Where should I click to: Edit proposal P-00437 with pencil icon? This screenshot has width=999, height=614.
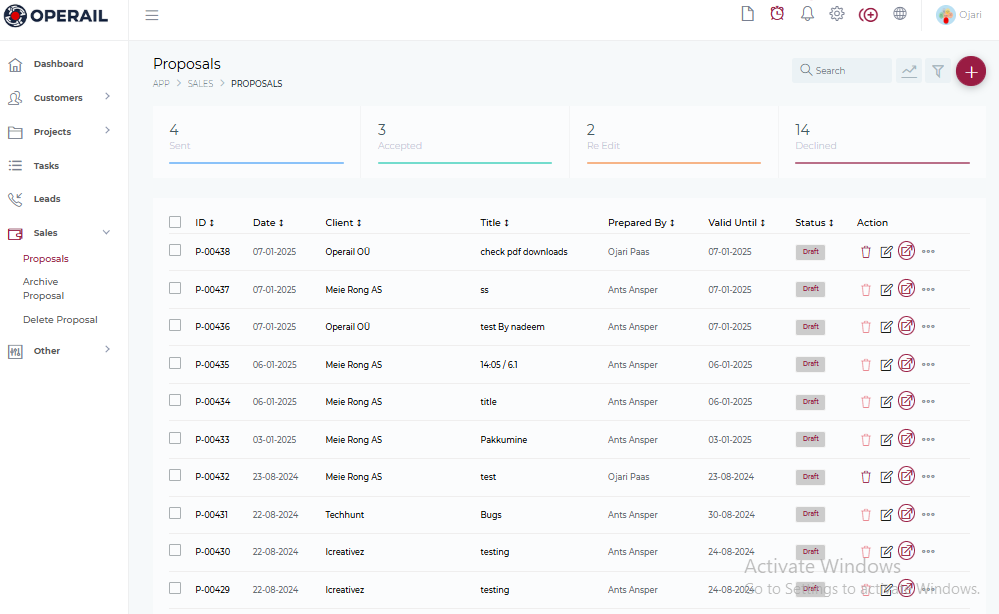[886, 290]
